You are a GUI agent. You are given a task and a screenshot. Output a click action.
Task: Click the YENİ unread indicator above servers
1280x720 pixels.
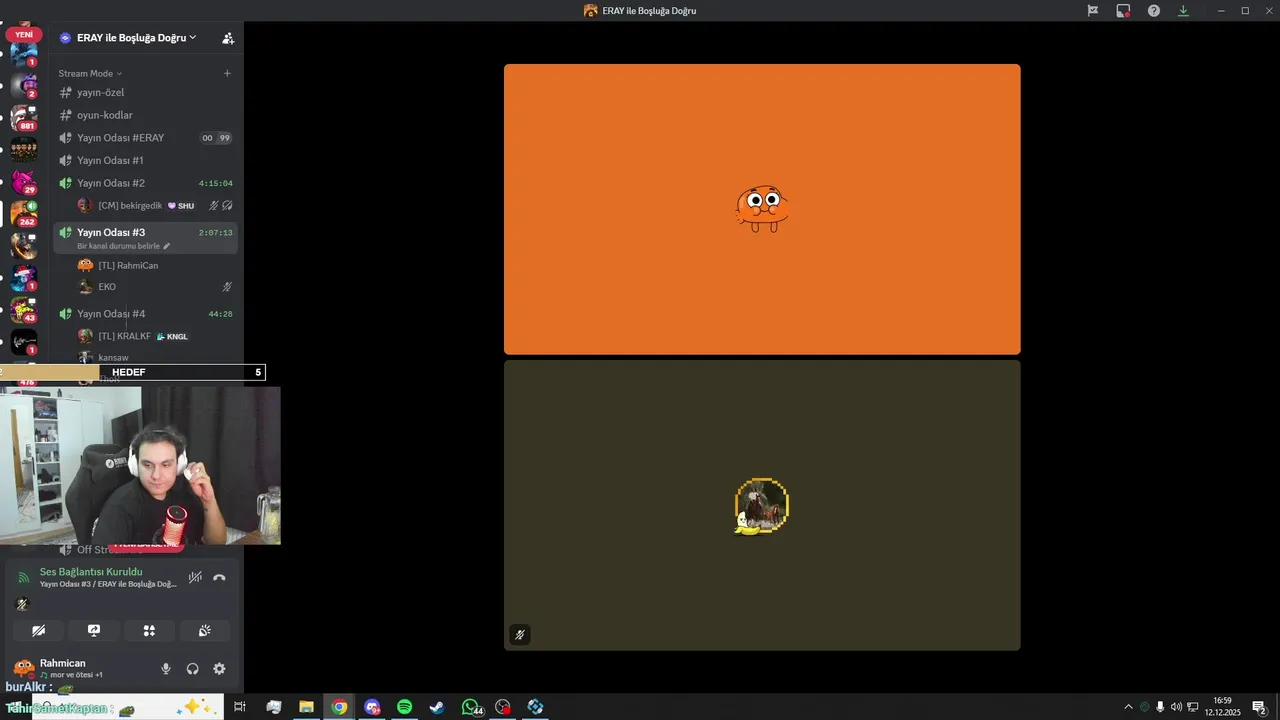point(24,34)
